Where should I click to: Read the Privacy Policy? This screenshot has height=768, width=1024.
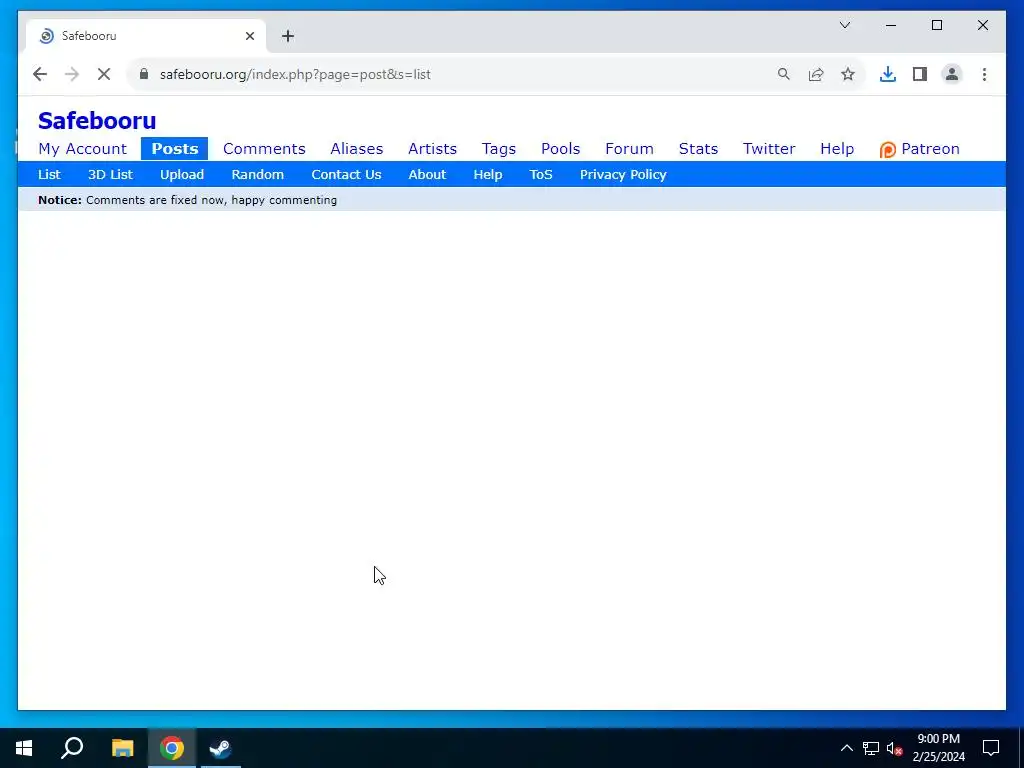pos(623,174)
